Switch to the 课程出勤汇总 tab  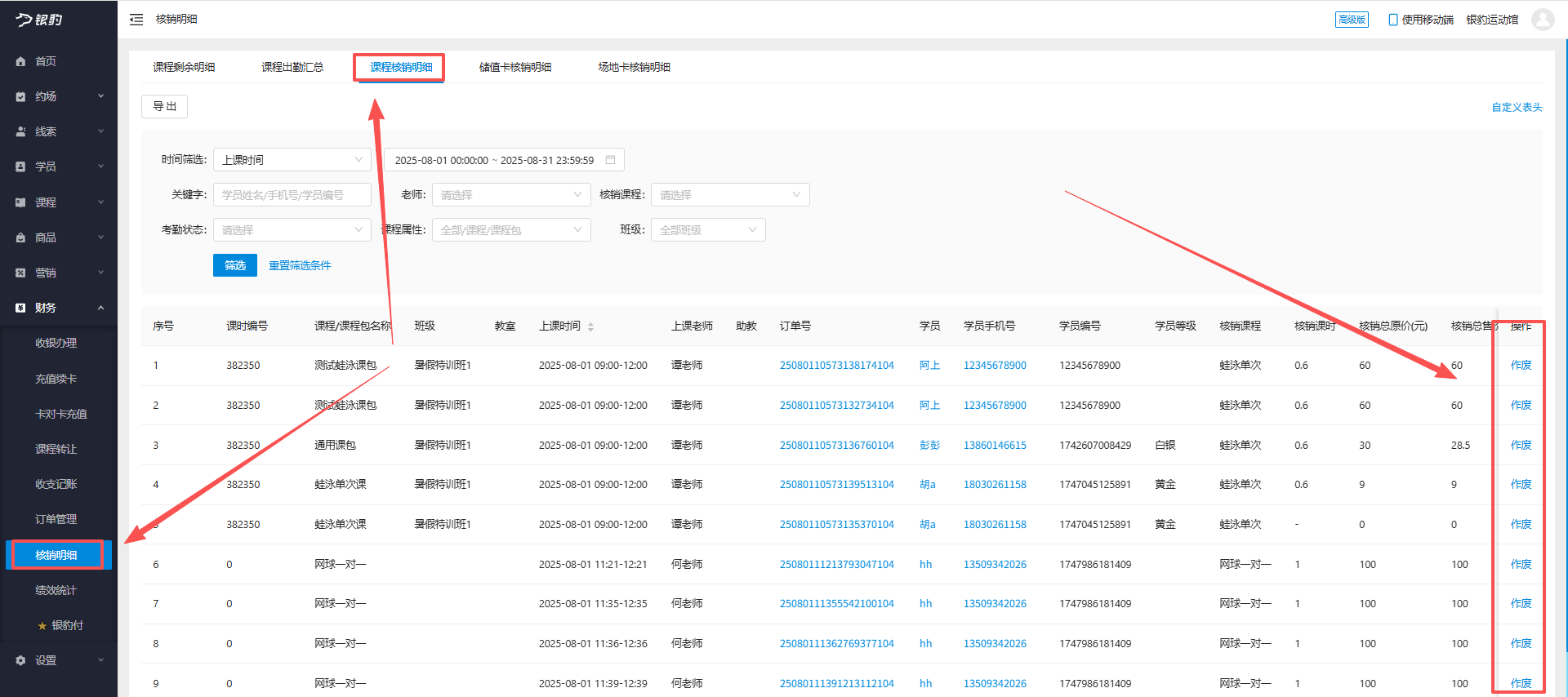click(292, 67)
